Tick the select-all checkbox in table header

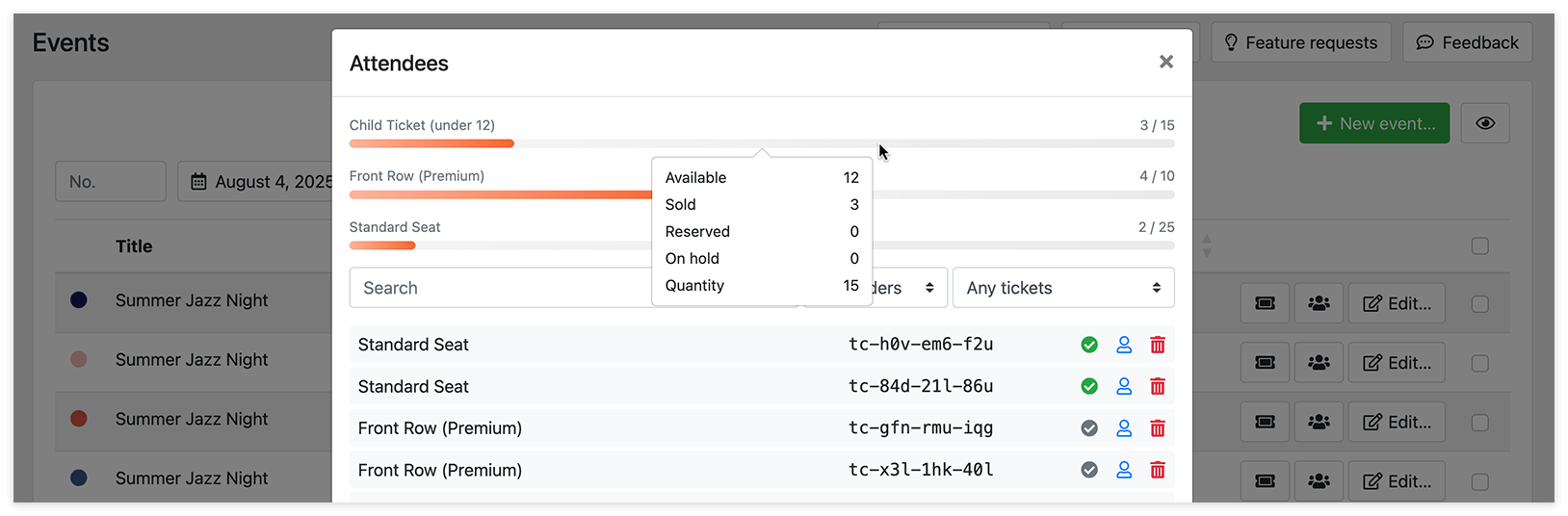pyautogui.click(x=1480, y=246)
